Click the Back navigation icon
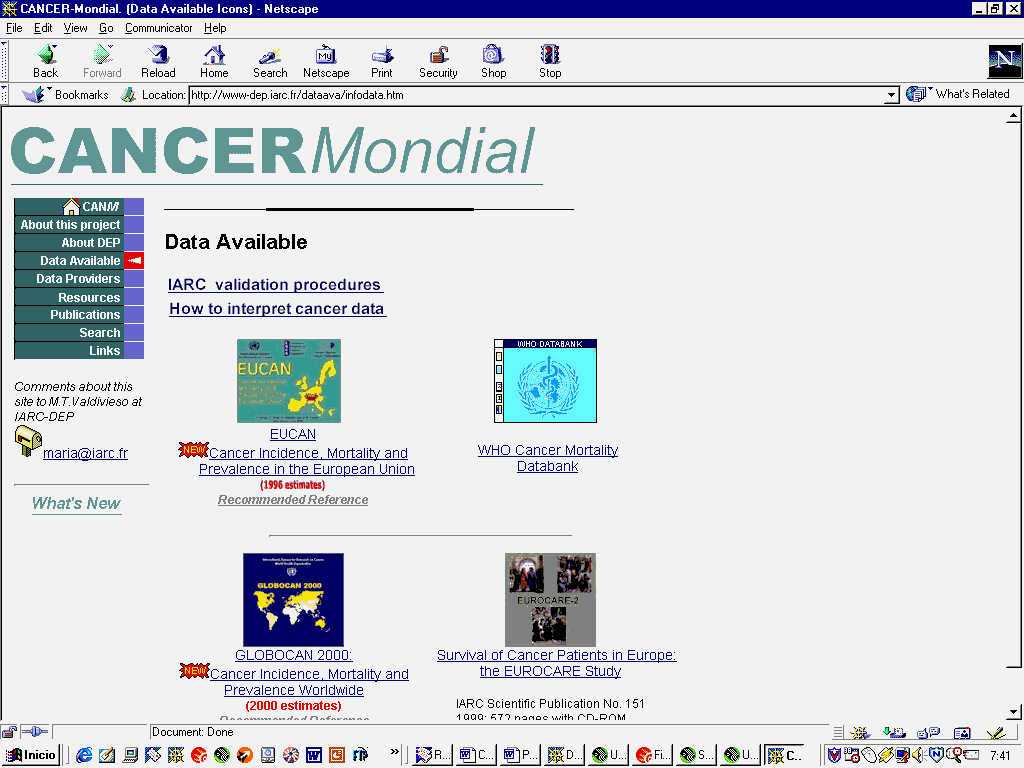 (46, 56)
